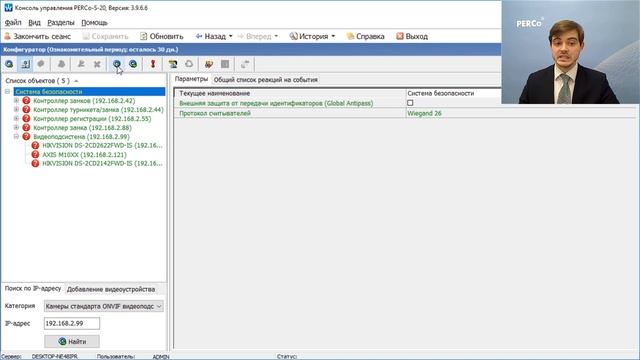Click the gray square toolbar icon
Screen dimensions: 640x360
225,64
